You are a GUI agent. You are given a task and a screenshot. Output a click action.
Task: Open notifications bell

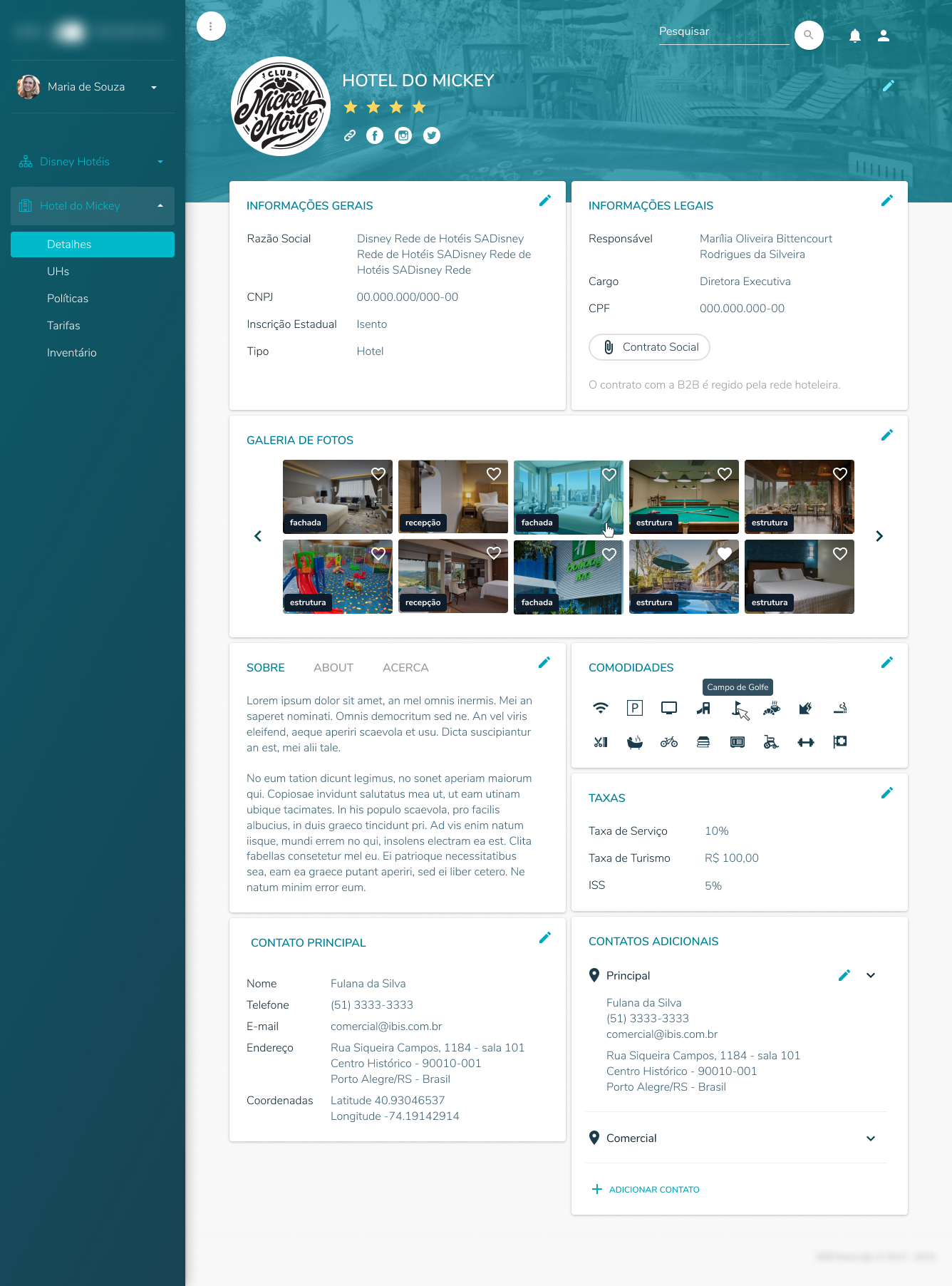coord(855,36)
